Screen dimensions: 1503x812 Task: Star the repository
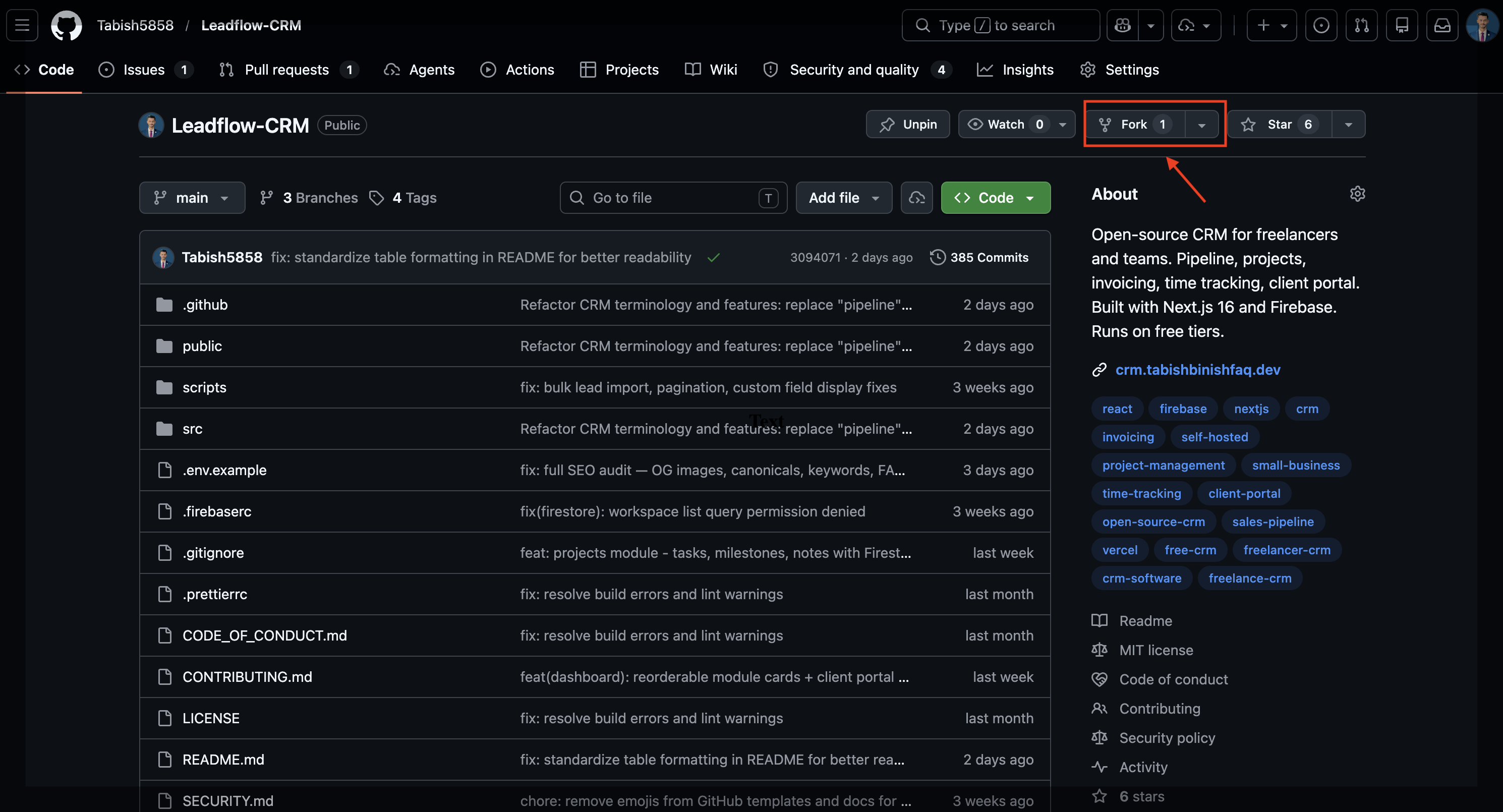pyautogui.click(x=1280, y=124)
